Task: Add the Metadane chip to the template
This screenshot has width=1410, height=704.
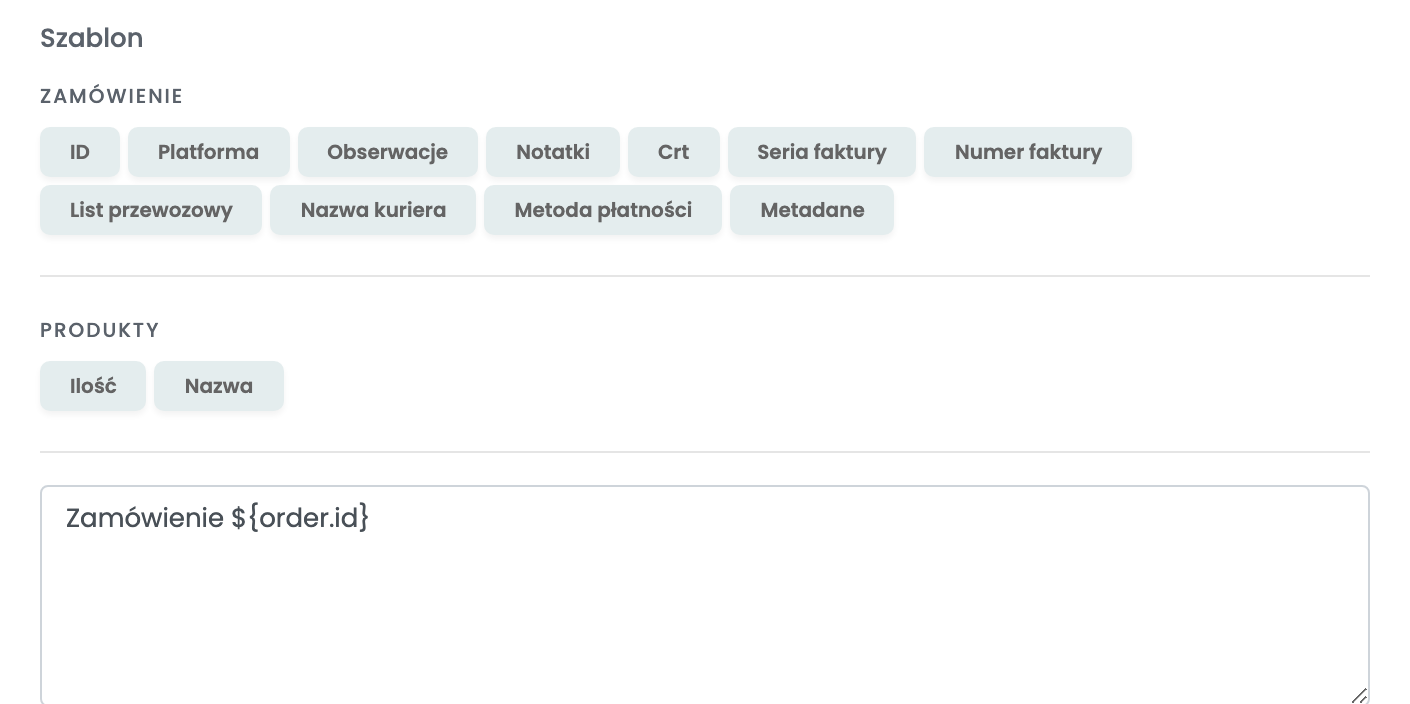Action: tap(812, 210)
